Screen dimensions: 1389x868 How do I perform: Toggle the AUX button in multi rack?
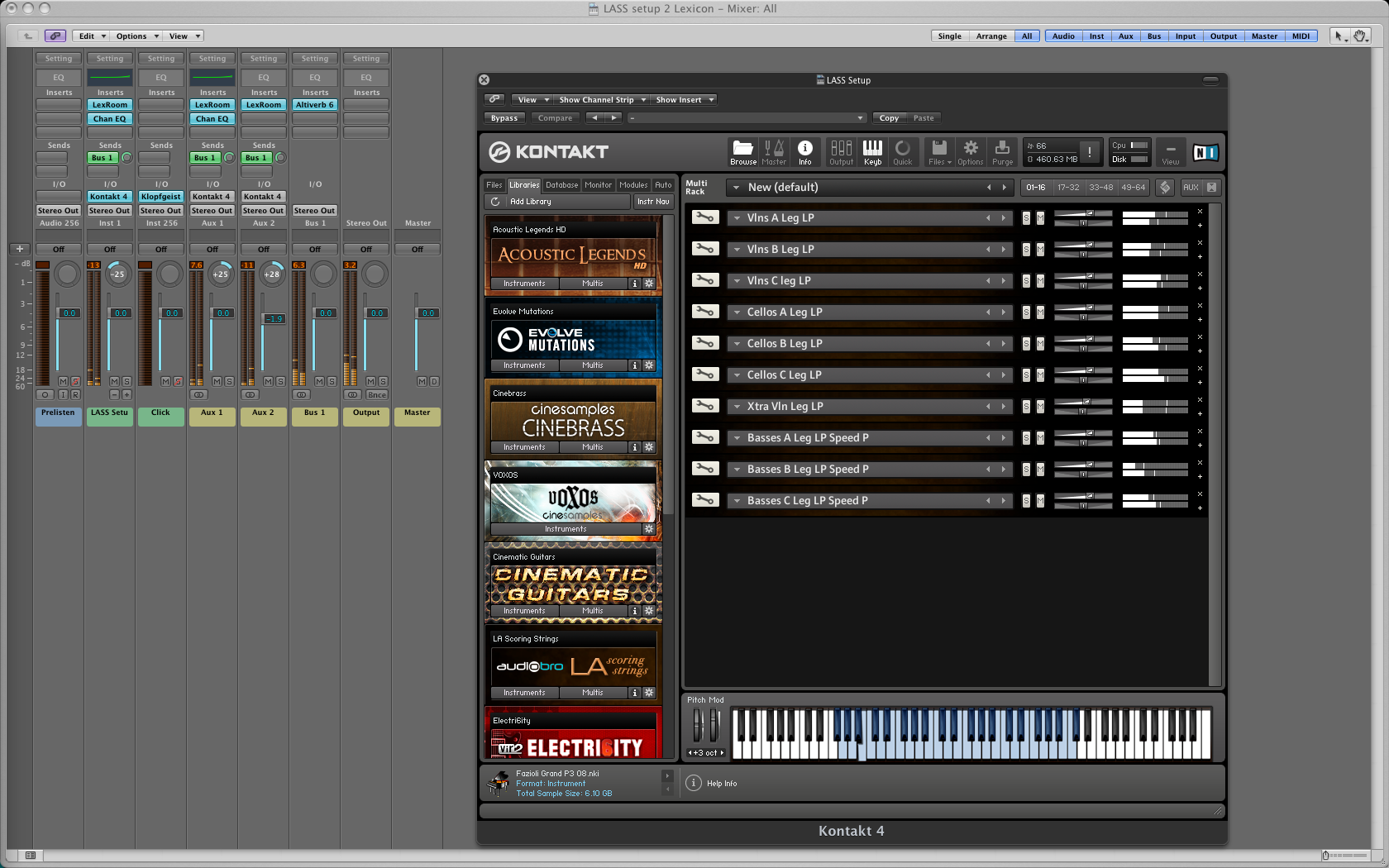point(1191,188)
